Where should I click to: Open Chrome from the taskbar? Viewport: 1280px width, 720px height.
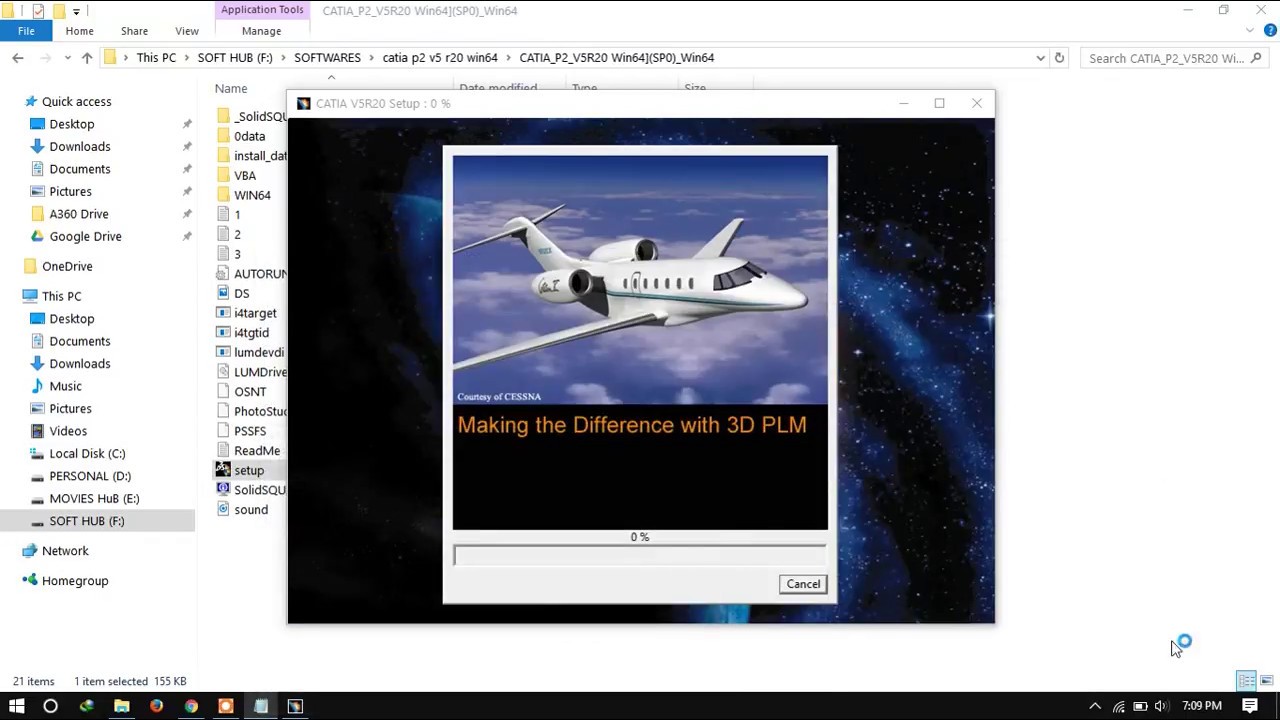(191, 706)
